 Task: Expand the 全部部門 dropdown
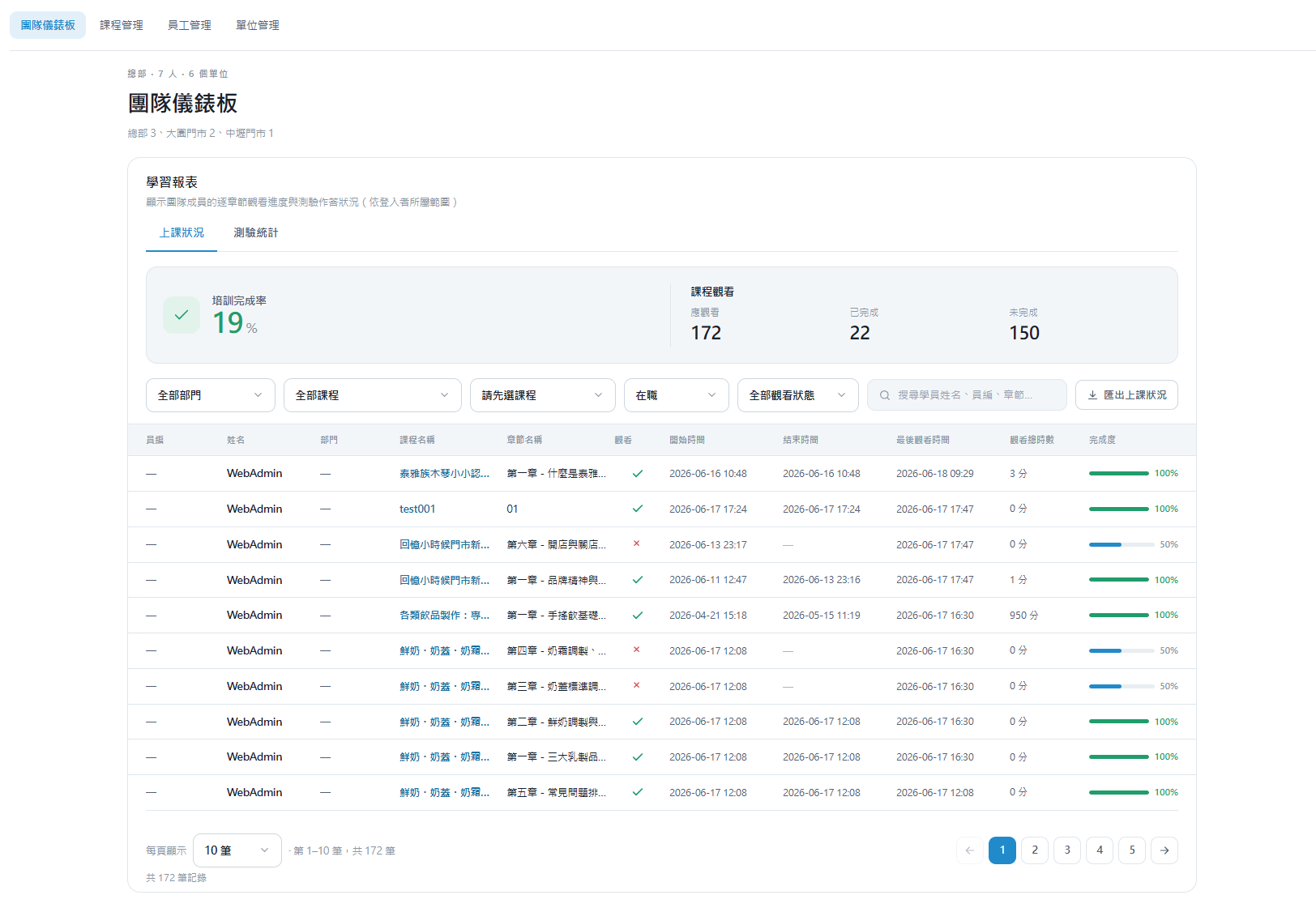pyautogui.click(x=211, y=395)
